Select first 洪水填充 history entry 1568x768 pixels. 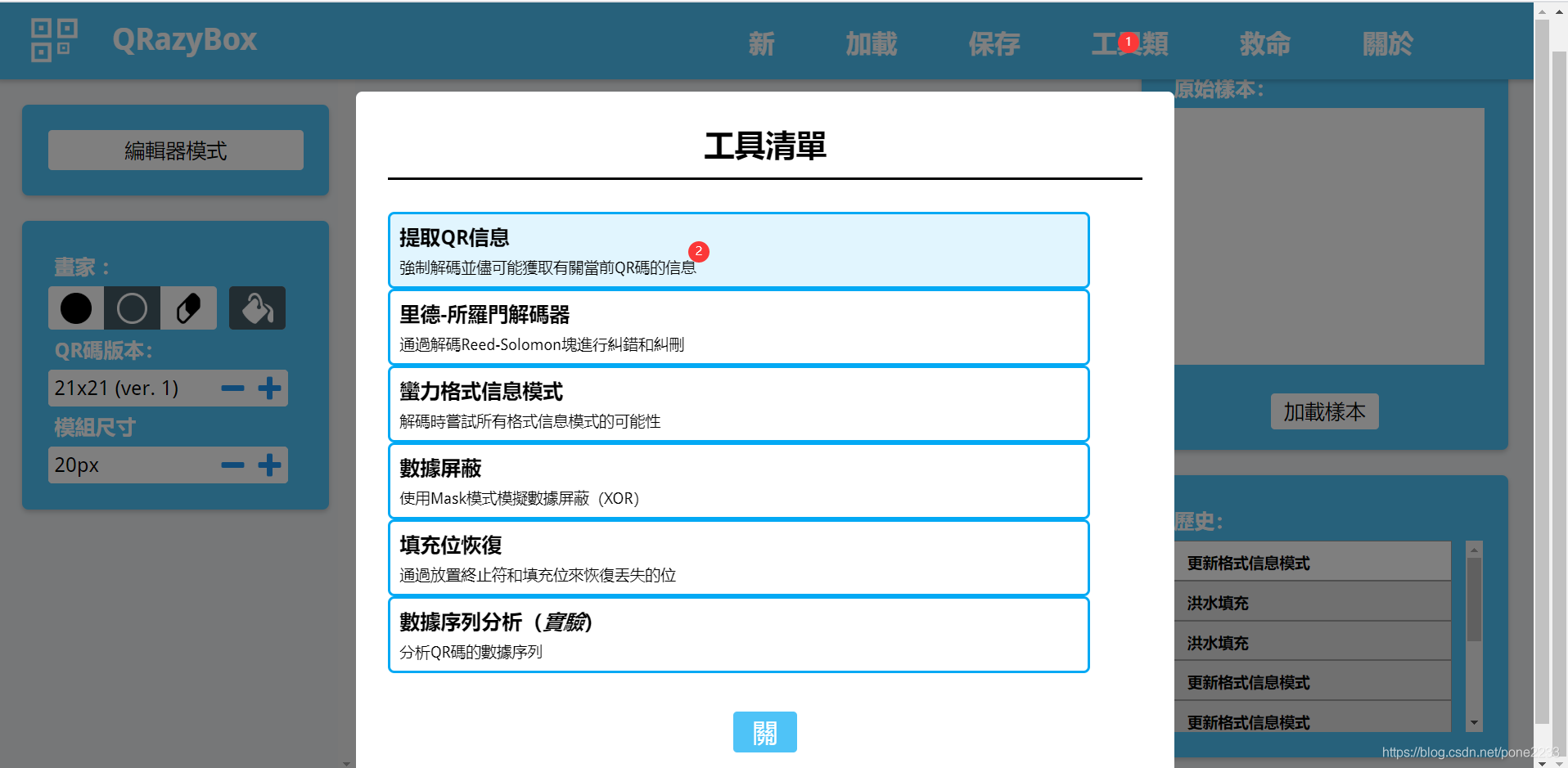1313,603
